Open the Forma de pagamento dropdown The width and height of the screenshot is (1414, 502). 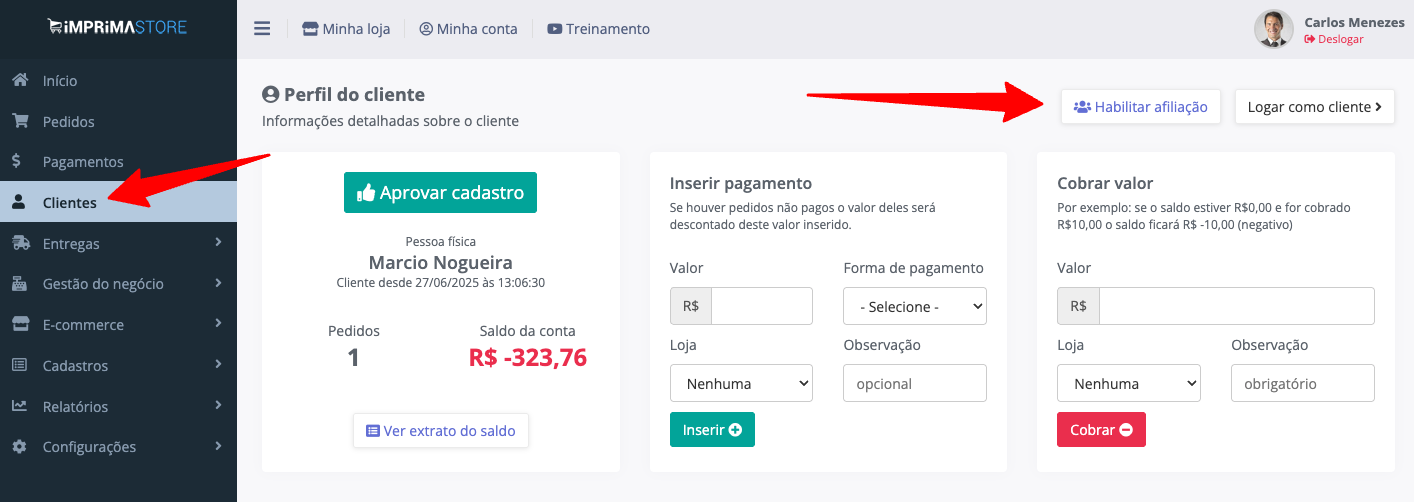[x=915, y=306]
